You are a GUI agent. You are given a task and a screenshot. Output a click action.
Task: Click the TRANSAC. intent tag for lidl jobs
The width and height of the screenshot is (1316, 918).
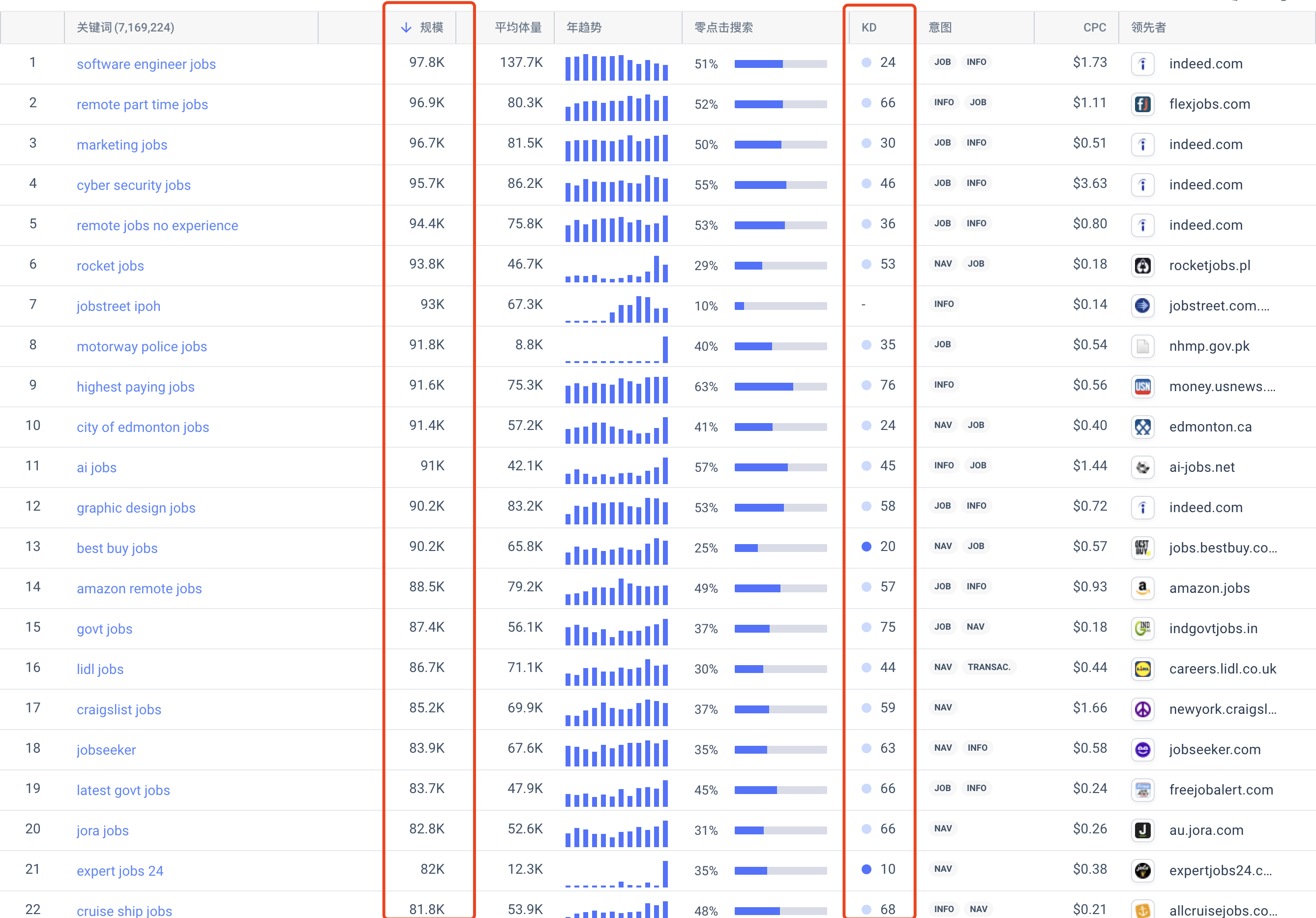[988, 667]
